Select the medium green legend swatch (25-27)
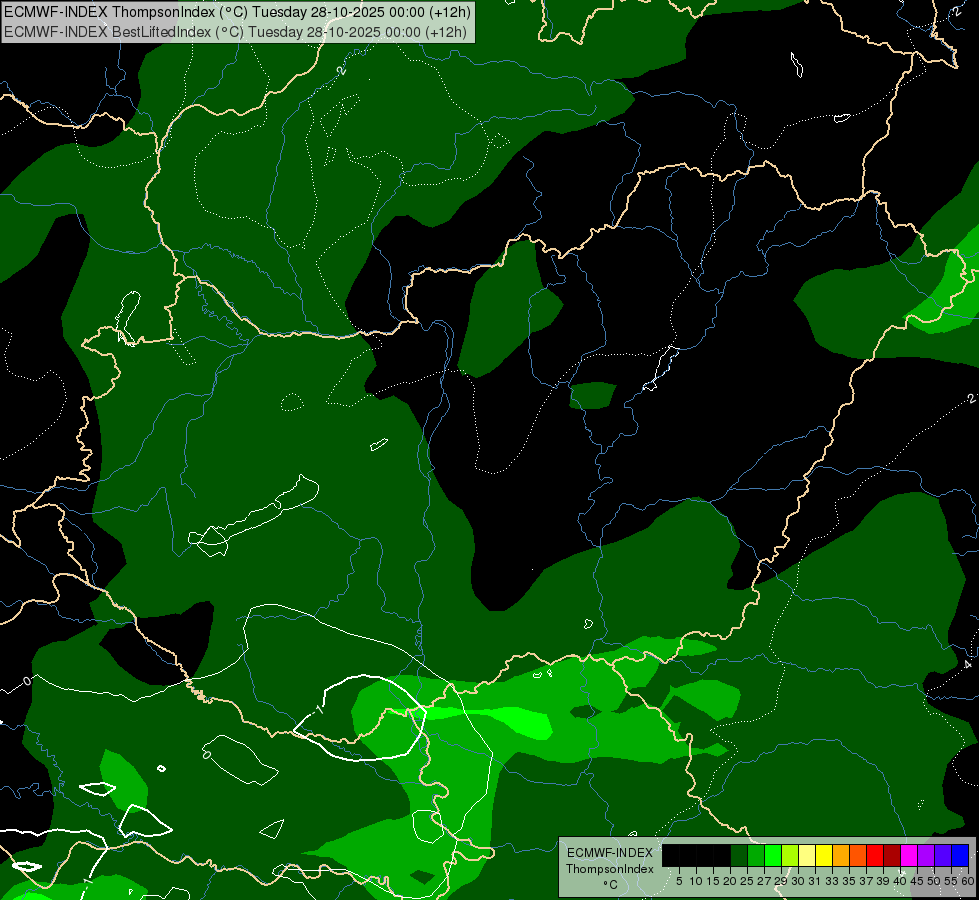Screen dimensions: 979x900 756,855
